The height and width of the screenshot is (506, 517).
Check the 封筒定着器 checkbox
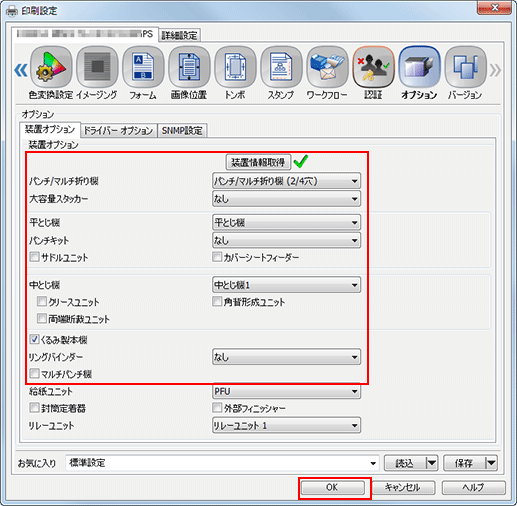tap(34, 408)
